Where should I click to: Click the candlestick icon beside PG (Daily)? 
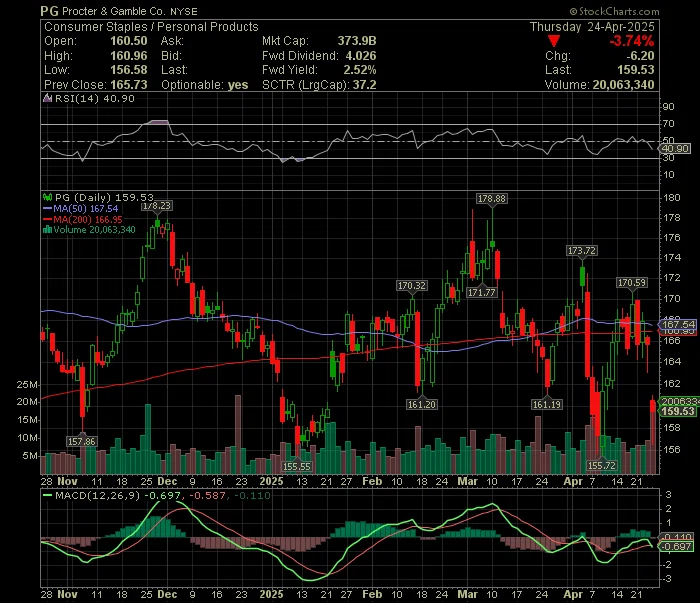tap(47, 197)
